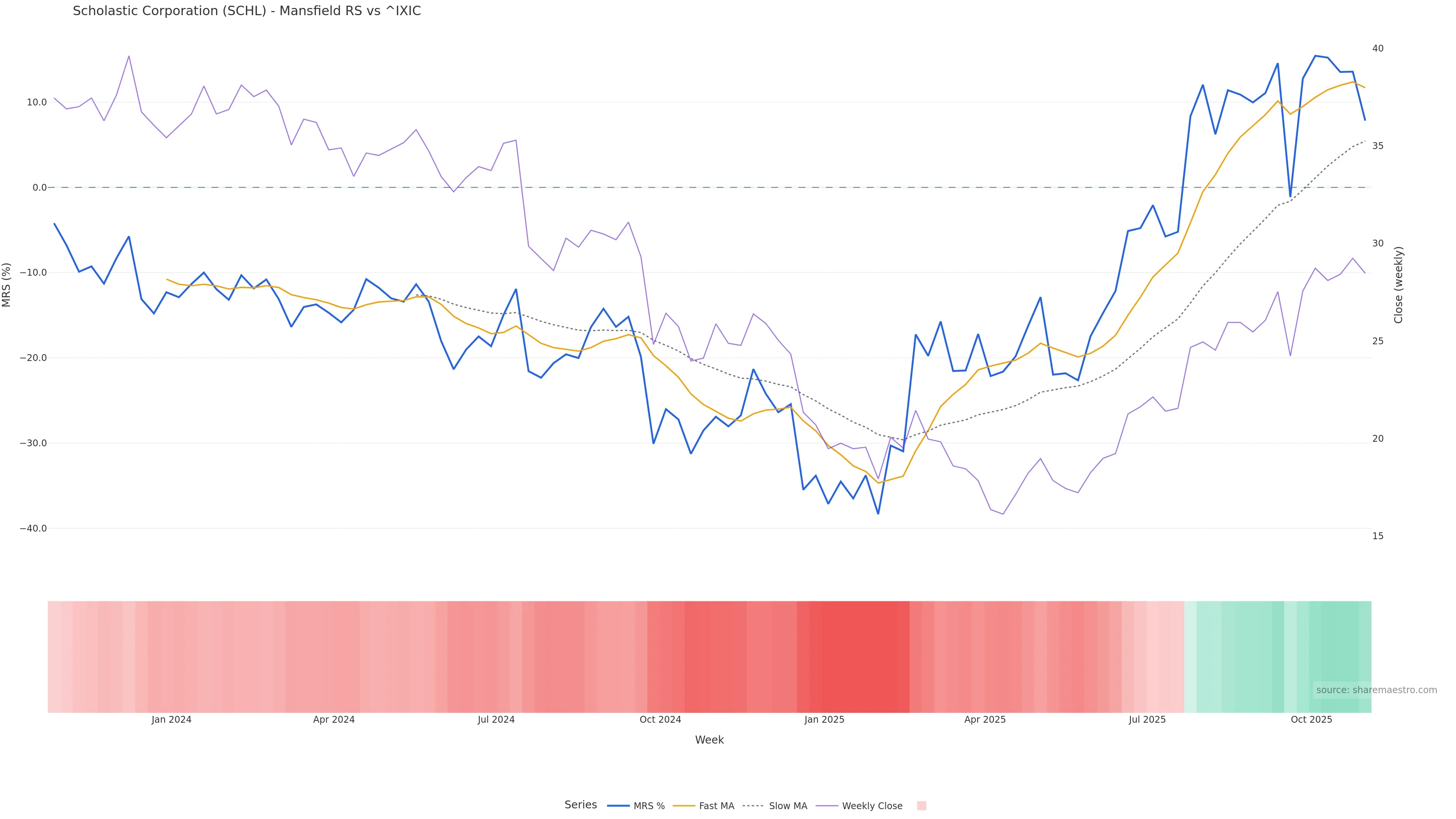Hide the Fast MA series label
1456x819 pixels.
(x=716, y=806)
